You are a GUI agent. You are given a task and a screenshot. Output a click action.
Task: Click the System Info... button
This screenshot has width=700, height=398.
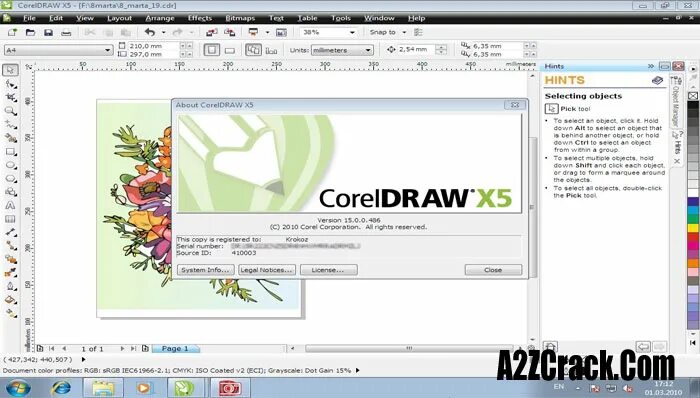(x=205, y=270)
